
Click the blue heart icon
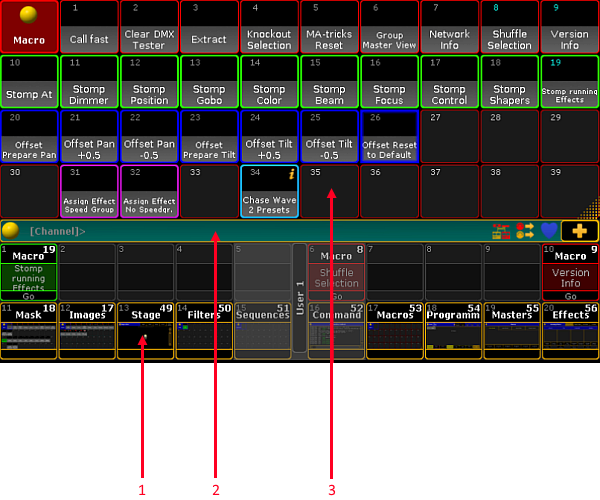(x=549, y=231)
